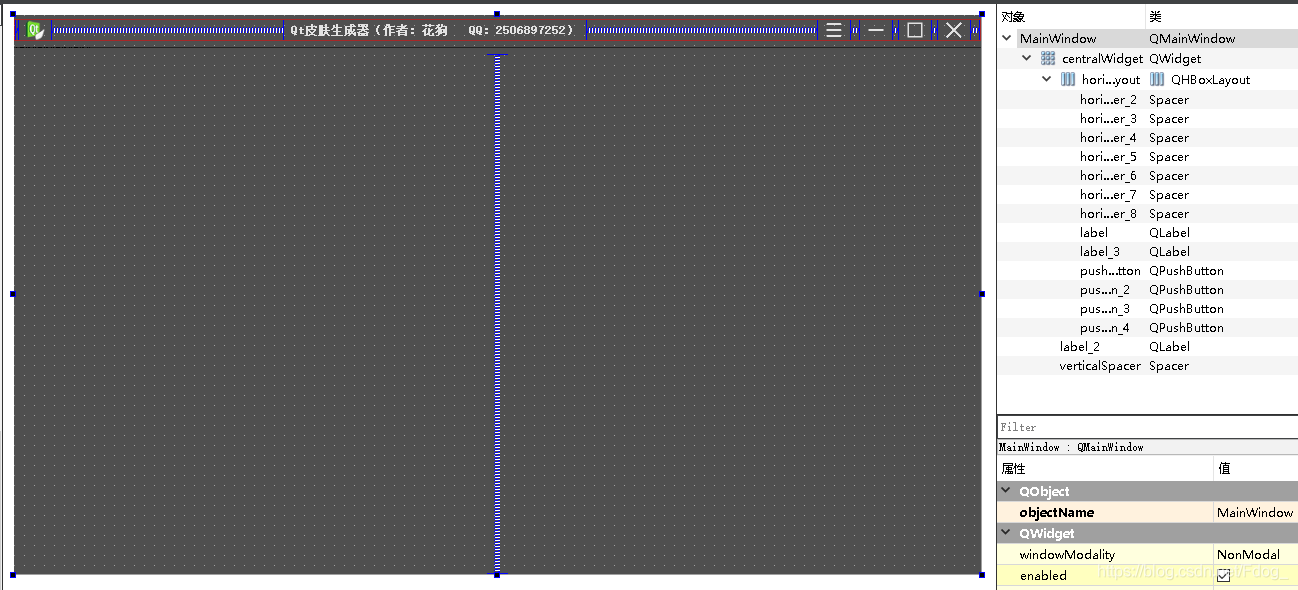Select hori...er_2 spacer in object tree
This screenshot has width=1298, height=590.
point(1108,100)
